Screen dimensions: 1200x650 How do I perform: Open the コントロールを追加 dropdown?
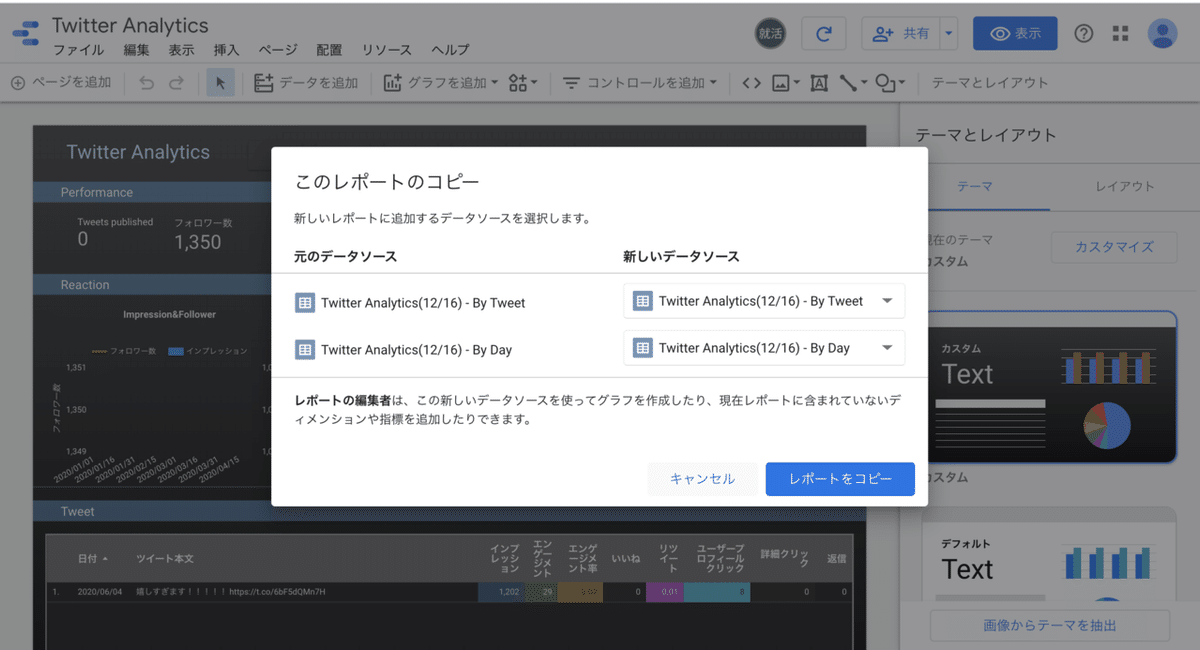(640, 83)
